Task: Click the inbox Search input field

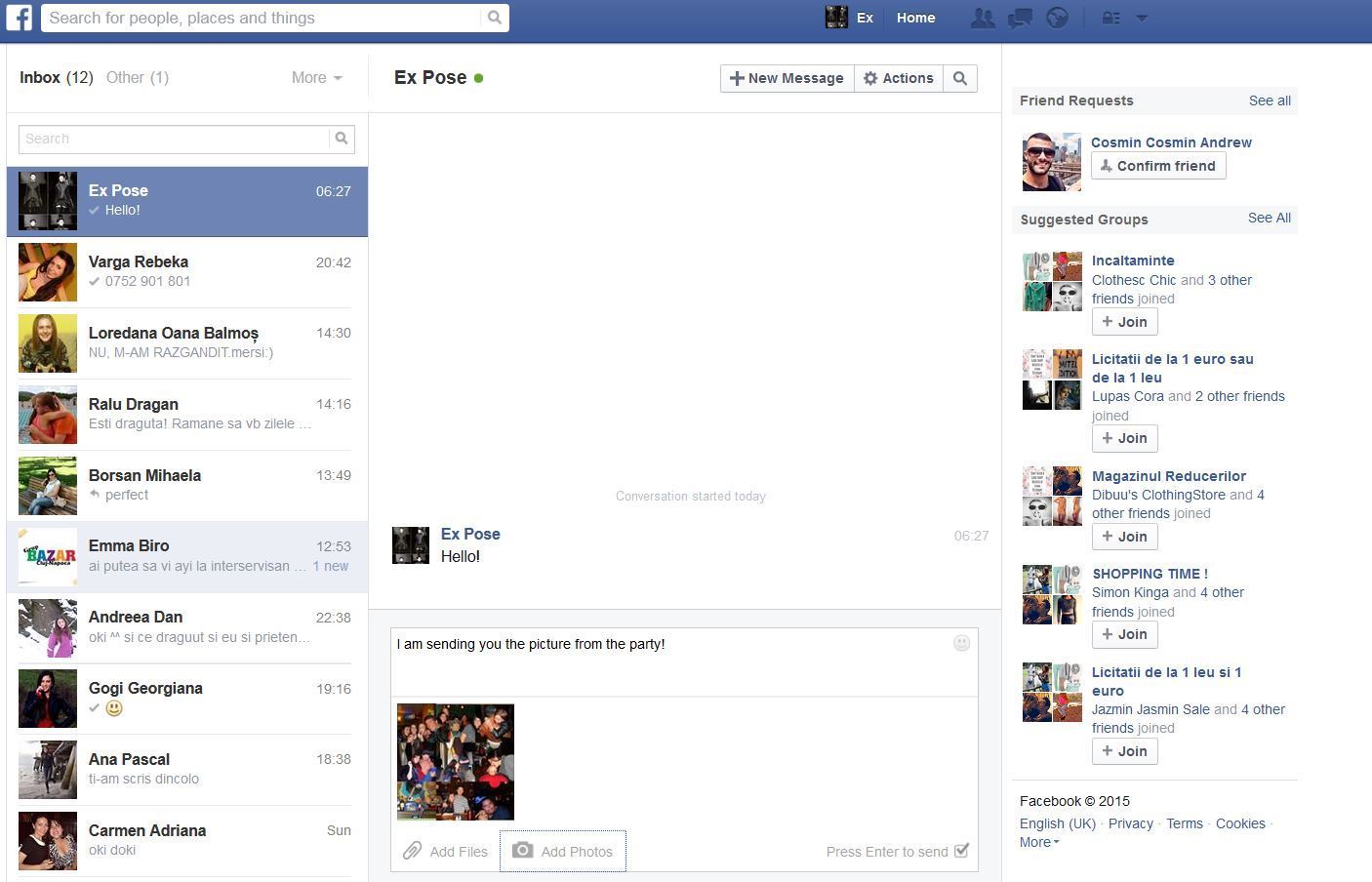Action: coord(174,139)
